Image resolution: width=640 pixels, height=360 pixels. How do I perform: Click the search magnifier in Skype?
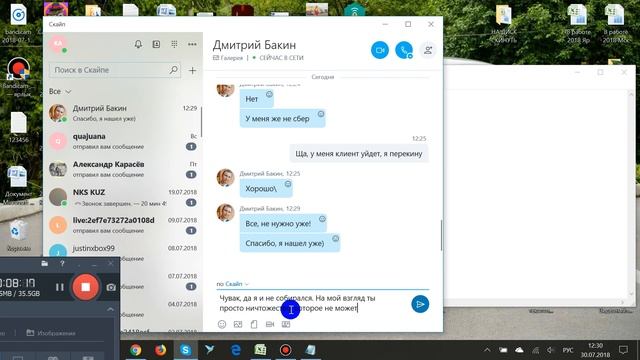point(173,70)
